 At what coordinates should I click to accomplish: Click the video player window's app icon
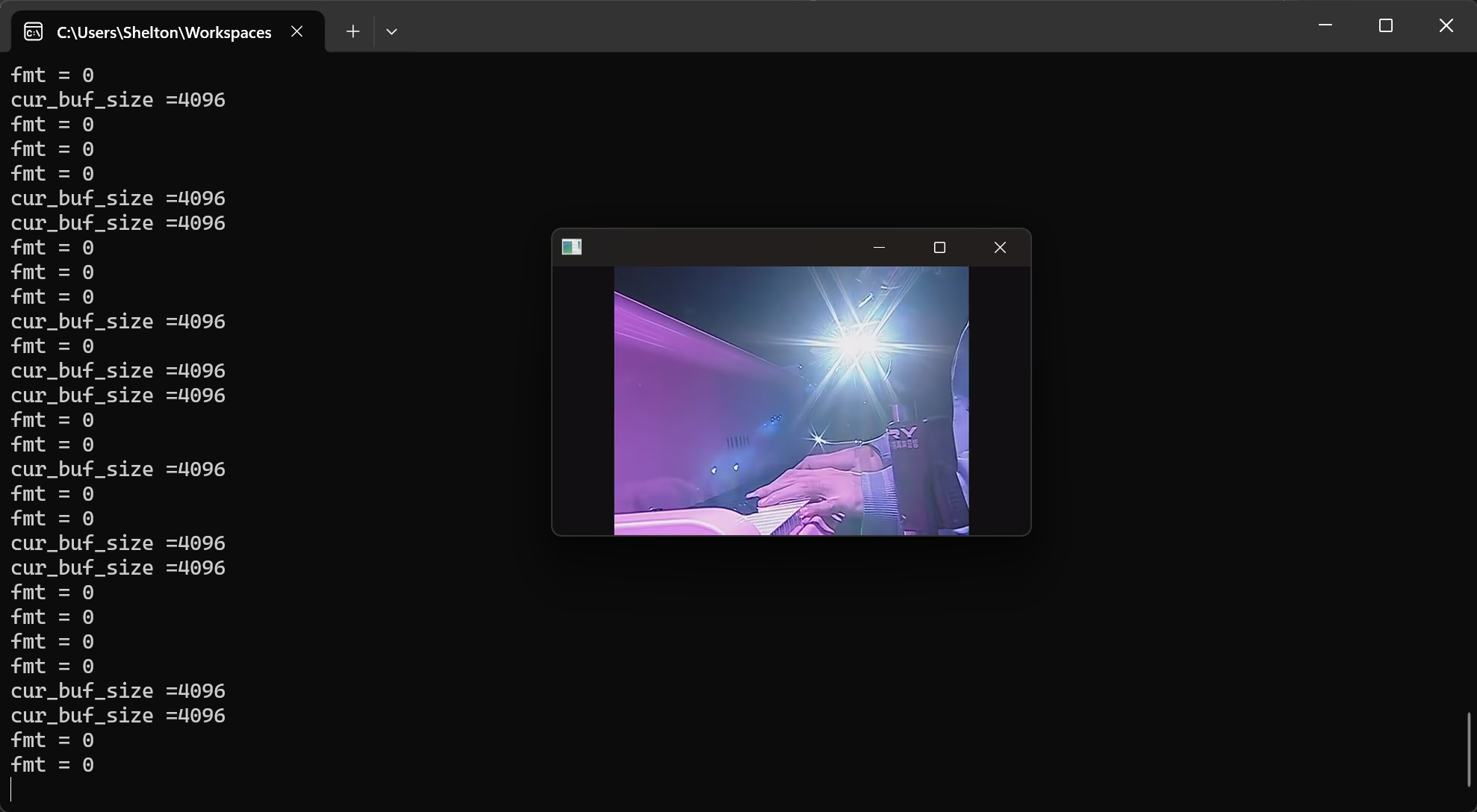click(x=572, y=247)
